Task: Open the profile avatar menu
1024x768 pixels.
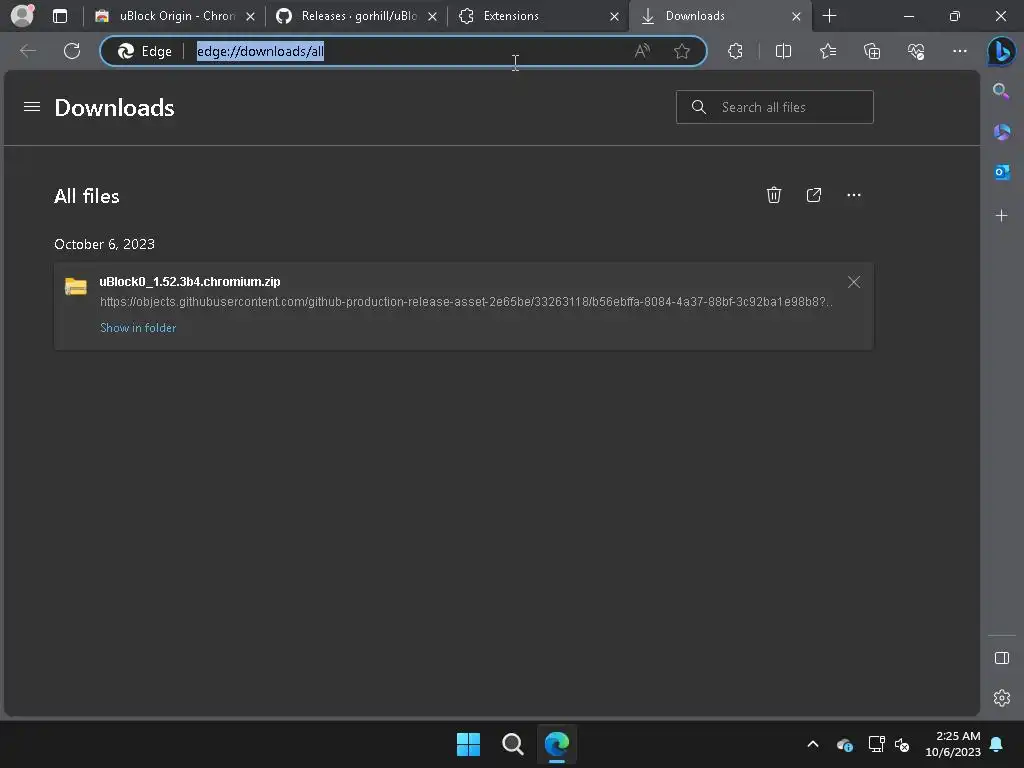Action: click(22, 15)
